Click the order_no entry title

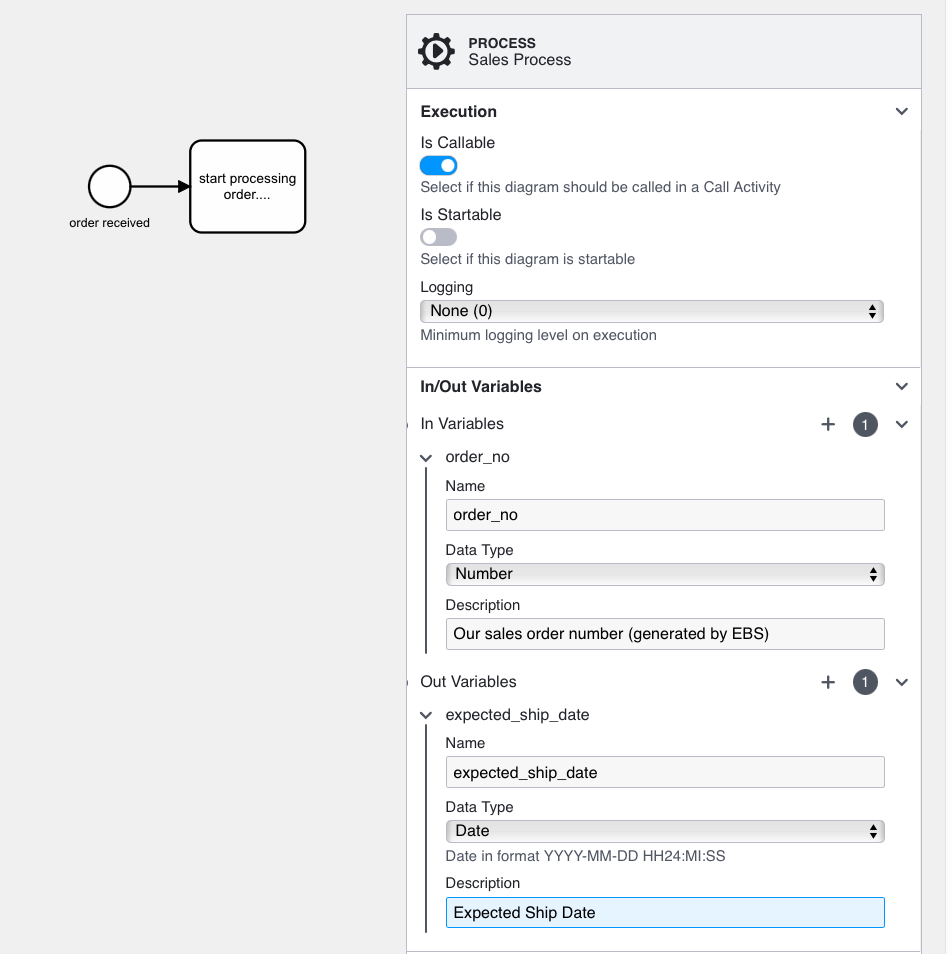(478, 457)
